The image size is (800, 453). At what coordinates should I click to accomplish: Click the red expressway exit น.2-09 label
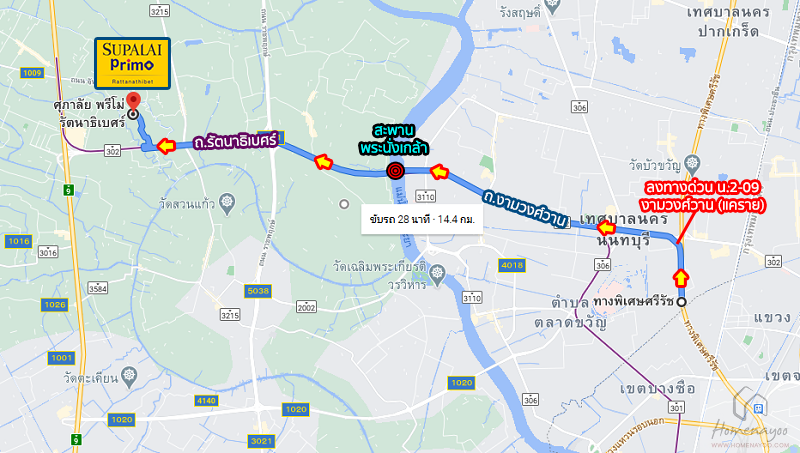pyautogui.click(x=703, y=196)
